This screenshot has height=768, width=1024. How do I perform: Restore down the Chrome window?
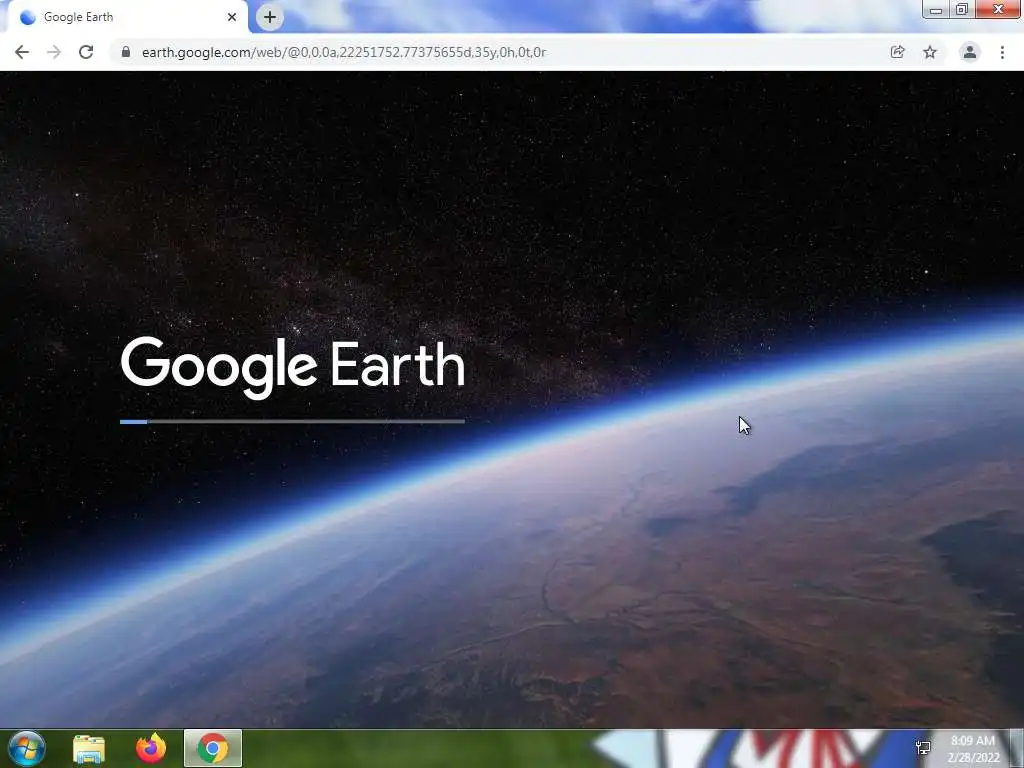pos(962,9)
